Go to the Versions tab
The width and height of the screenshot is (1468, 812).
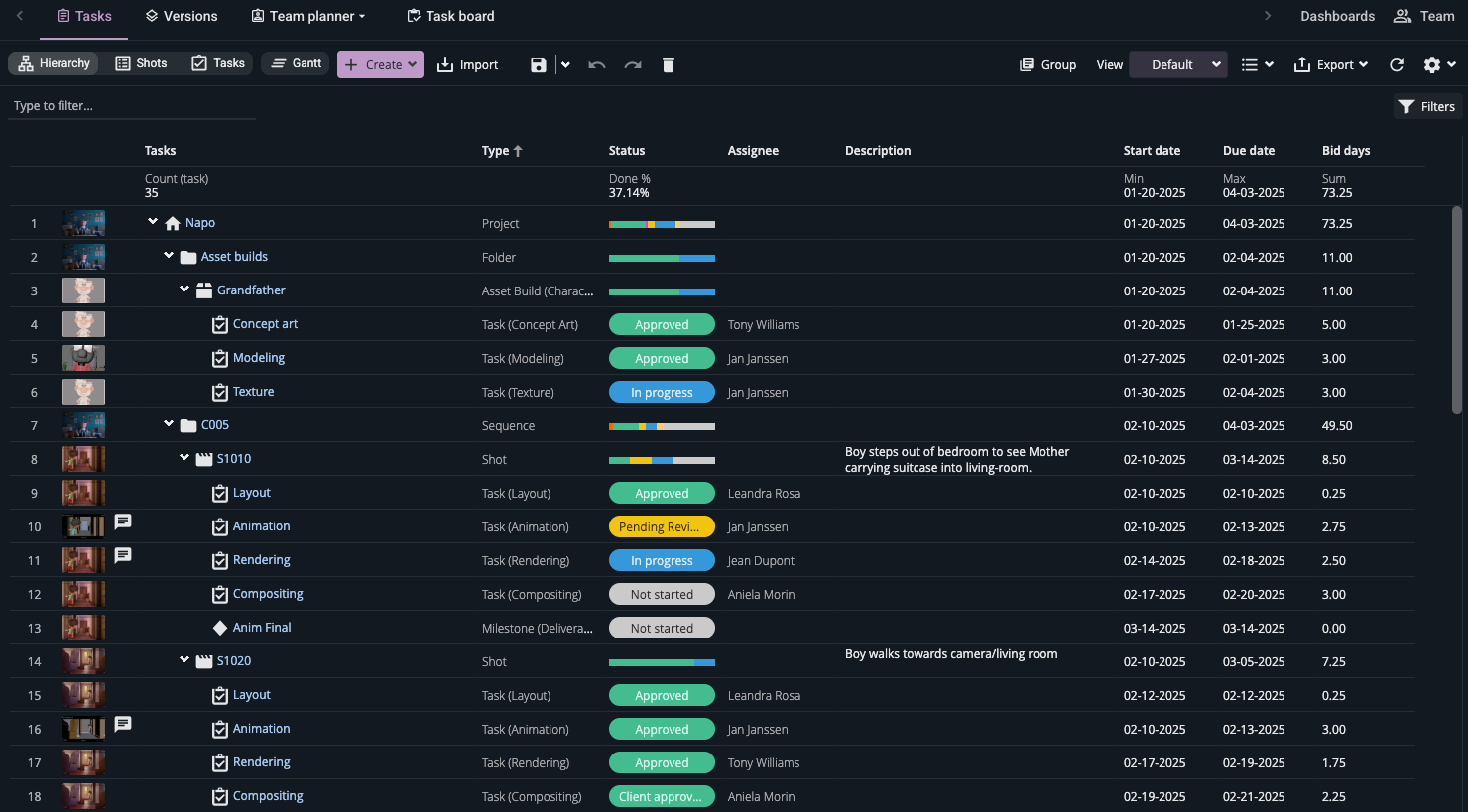pyautogui.click(x=182, y=16)
